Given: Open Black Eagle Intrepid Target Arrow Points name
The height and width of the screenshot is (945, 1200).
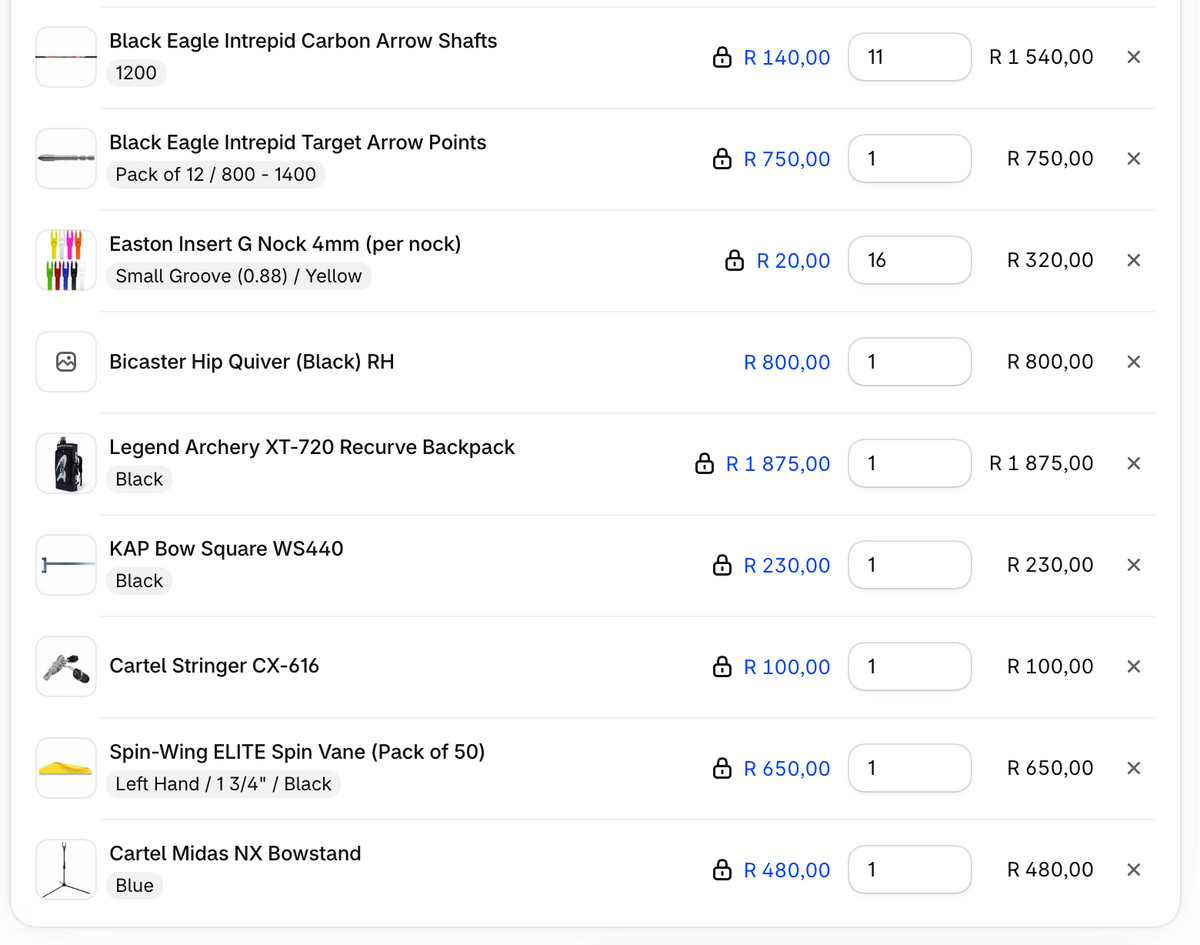Looking at the screenshot, I should (x=298, y=143).
